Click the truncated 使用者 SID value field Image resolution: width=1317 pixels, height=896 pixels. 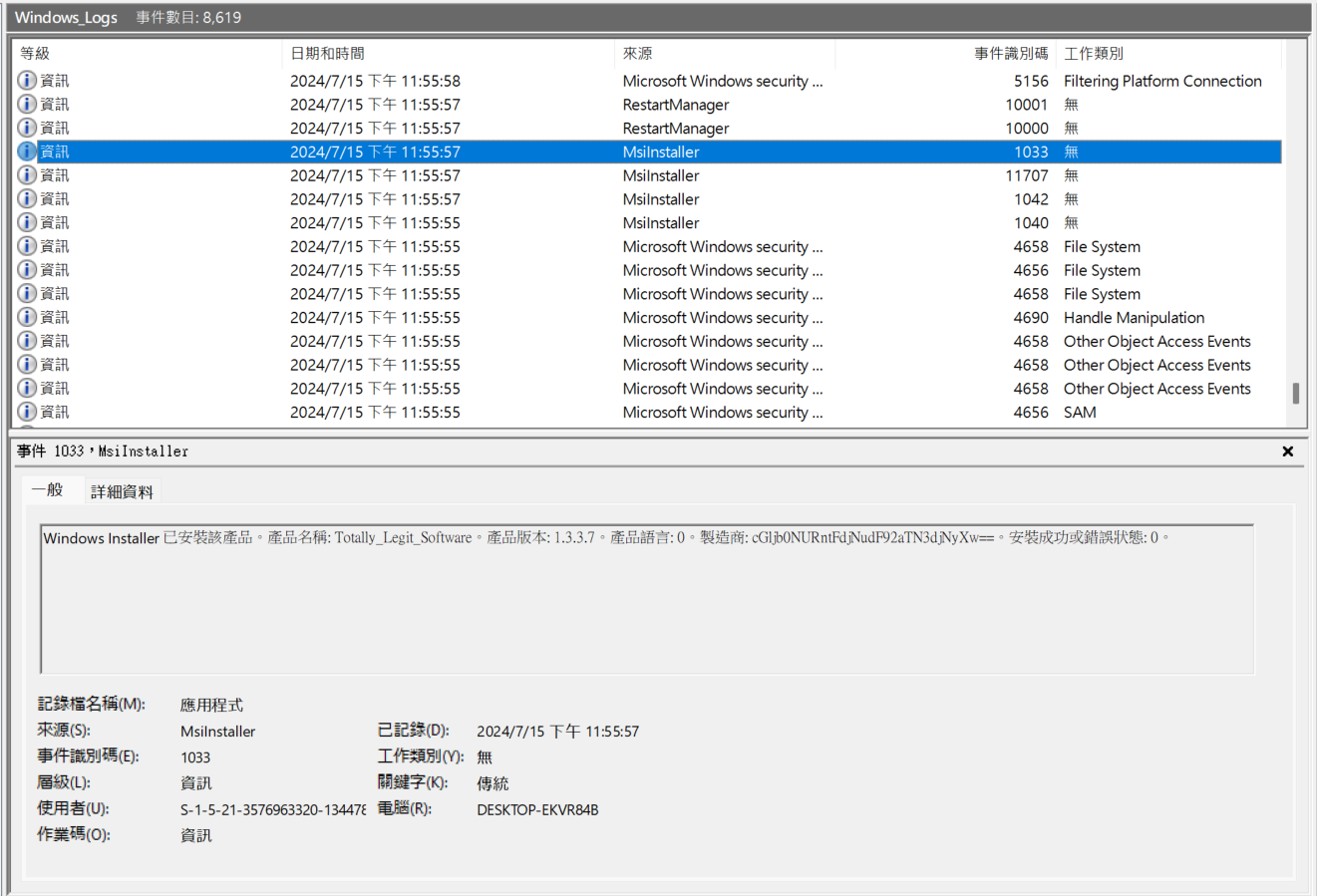point(273,809)
